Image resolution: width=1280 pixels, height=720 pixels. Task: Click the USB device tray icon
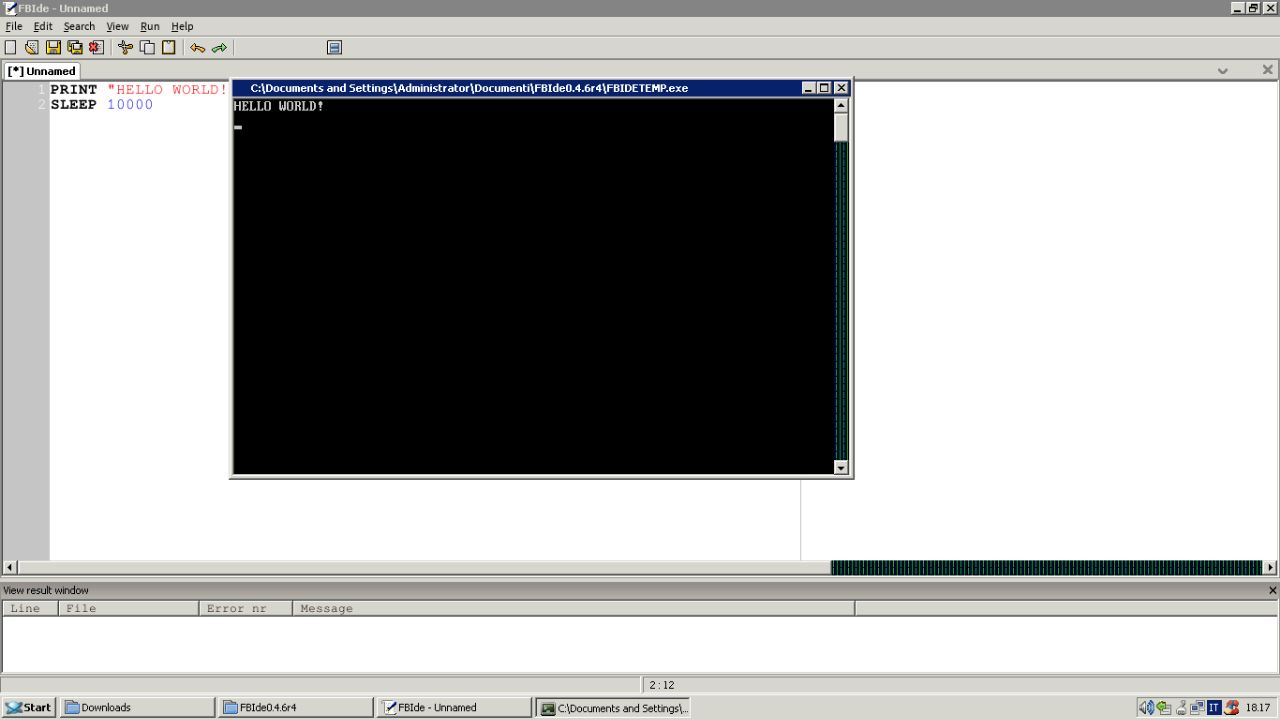click(x=1180, y=707)
